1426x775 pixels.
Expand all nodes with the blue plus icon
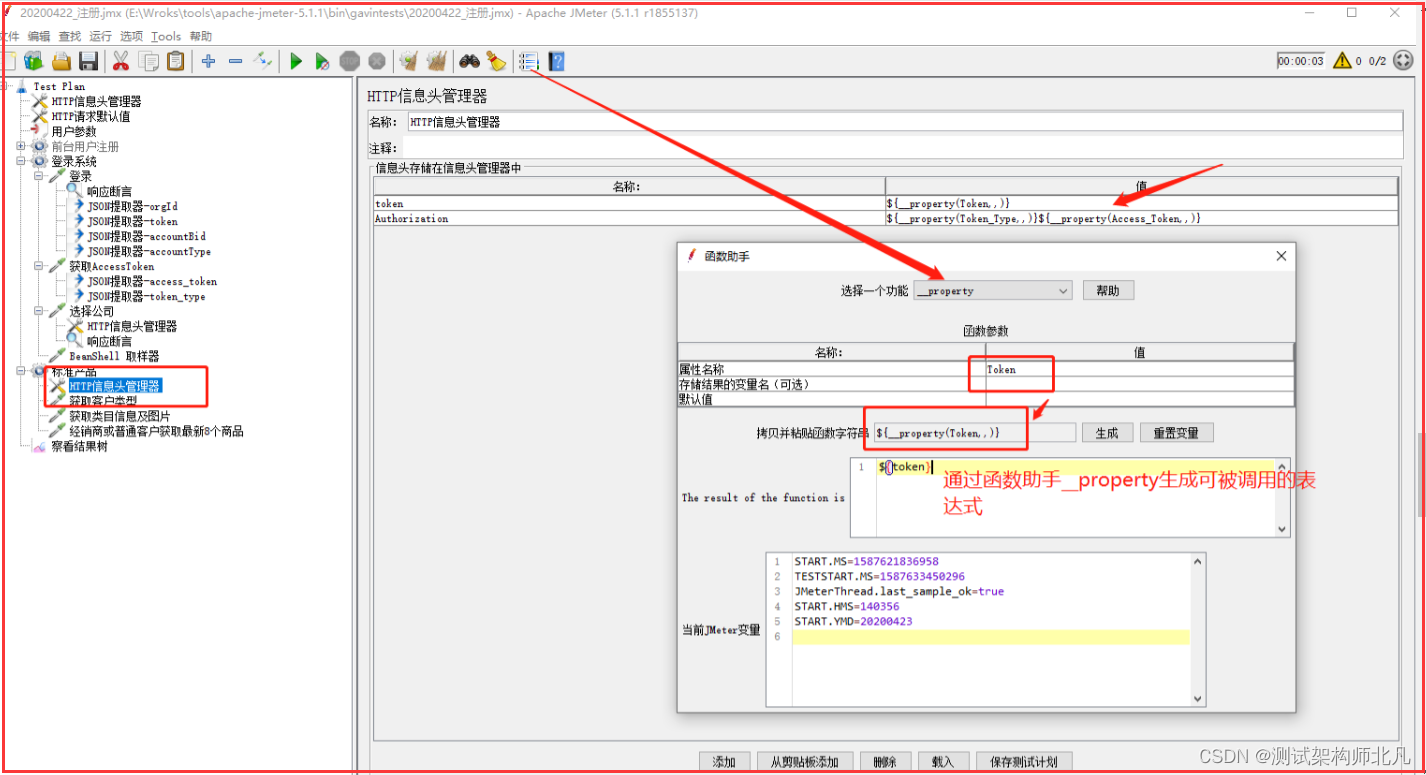tap(208, 61)
